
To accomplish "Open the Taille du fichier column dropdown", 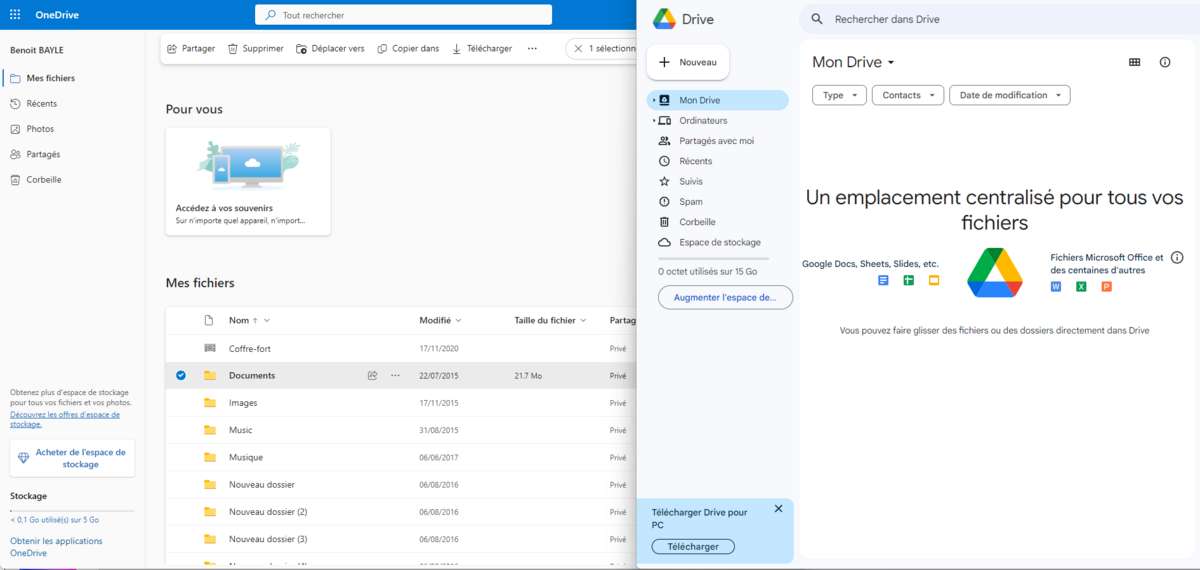I will click(550, 320).
